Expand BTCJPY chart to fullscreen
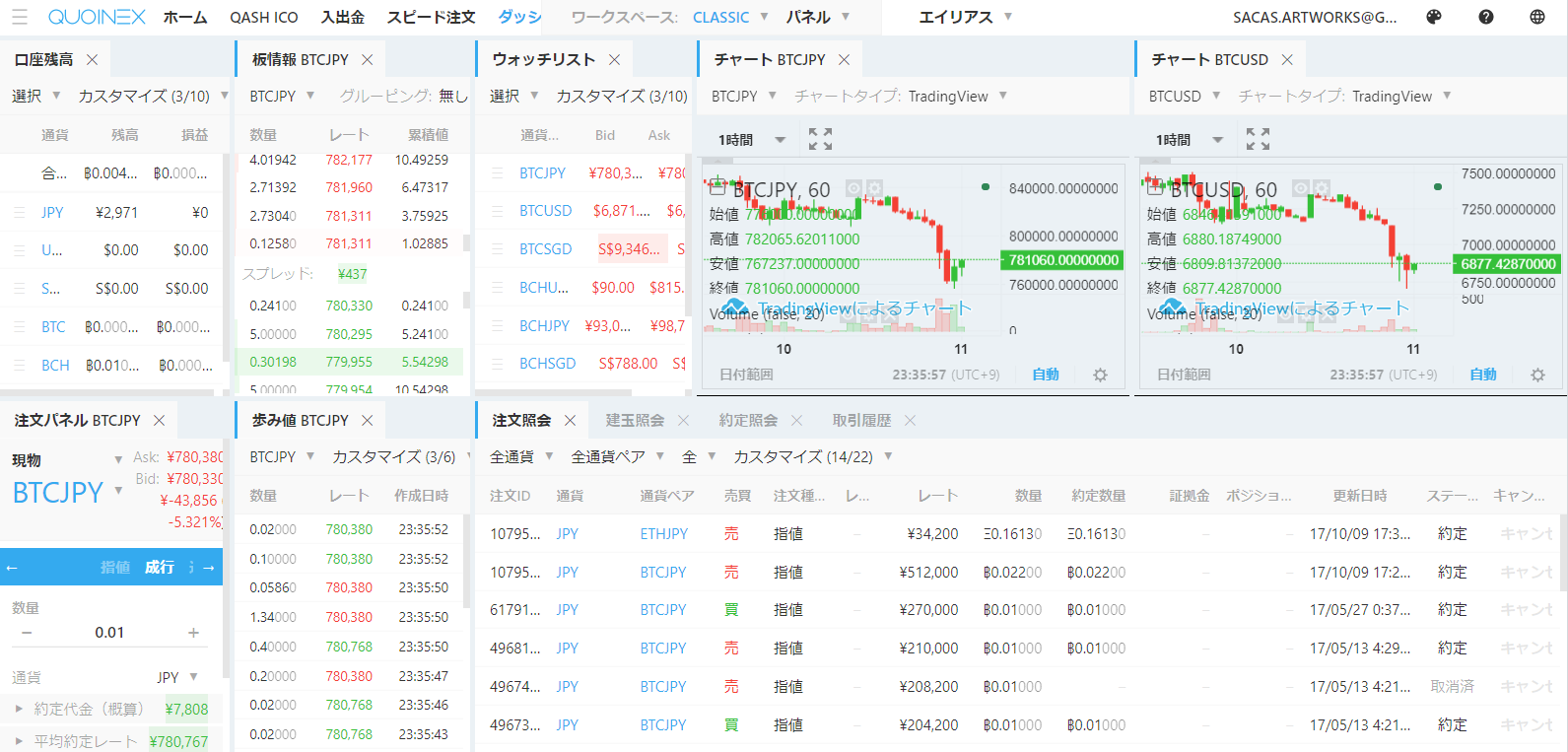This screenshot has width=1568, height=752. coord(820,139)
